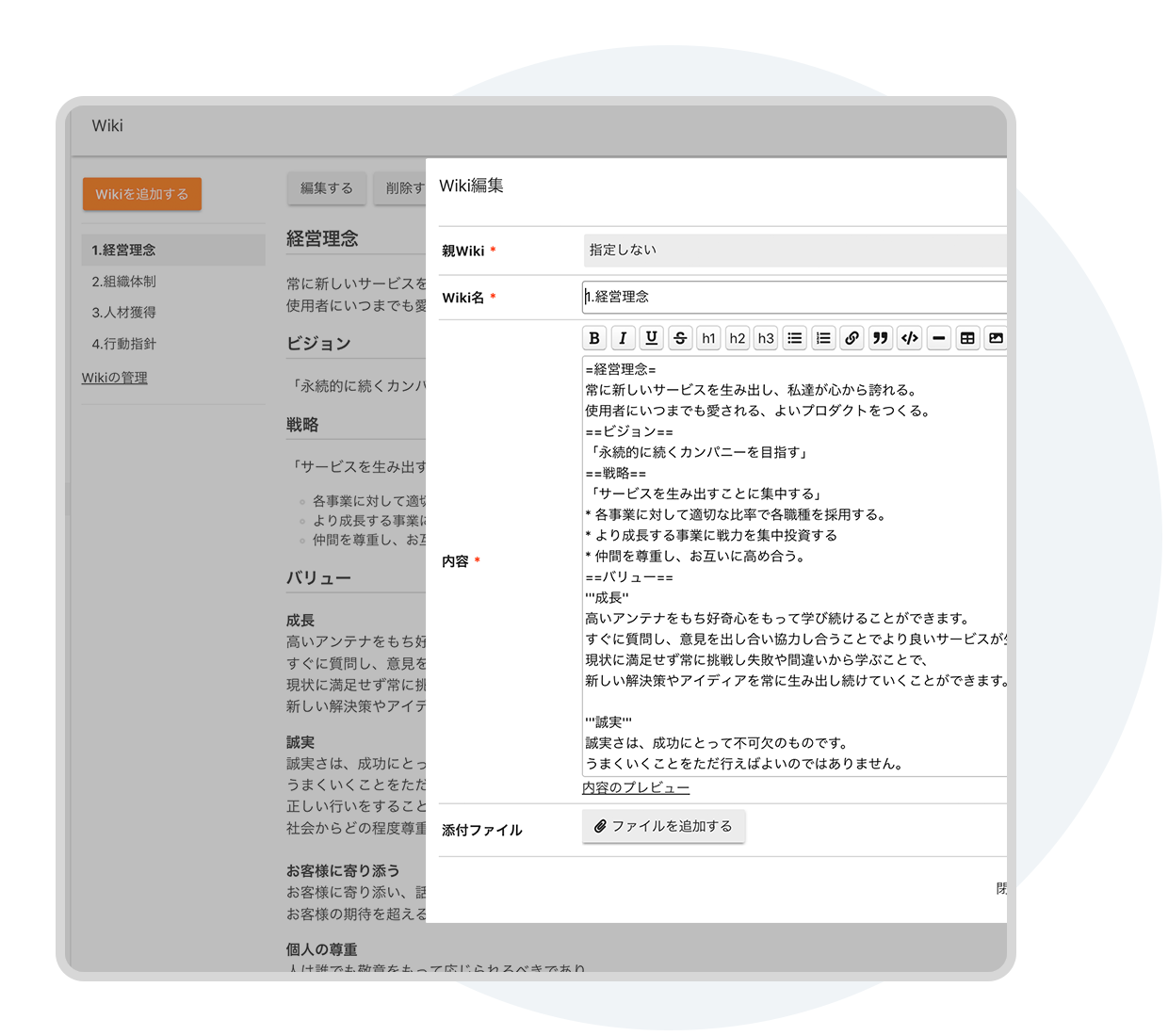Insert an h1 heading
The height and width of the screenshot is (1036, 1168).
[708, 337]
